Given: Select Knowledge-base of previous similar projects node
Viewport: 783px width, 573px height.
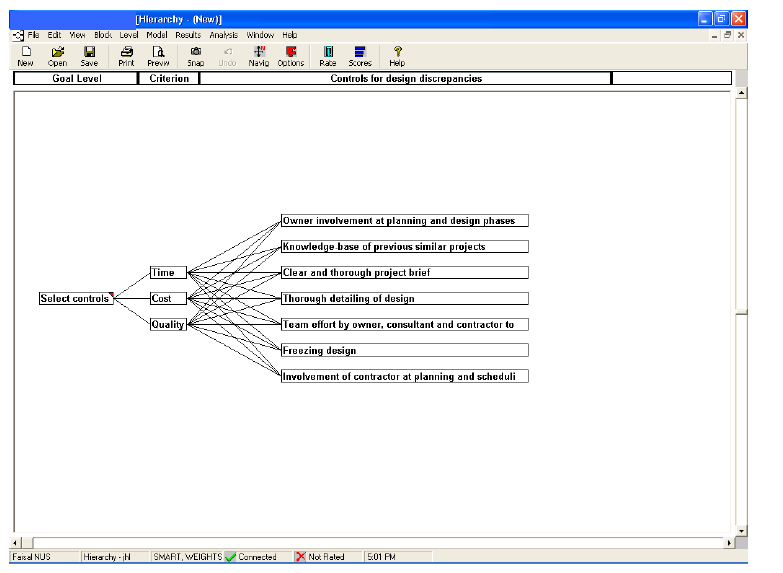Looking at the screenshot, I should [x=404, y=247].
